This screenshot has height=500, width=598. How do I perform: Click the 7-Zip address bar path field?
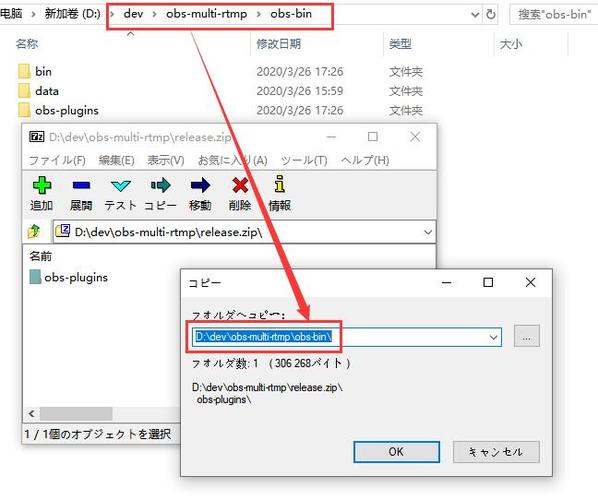(244, 232)
